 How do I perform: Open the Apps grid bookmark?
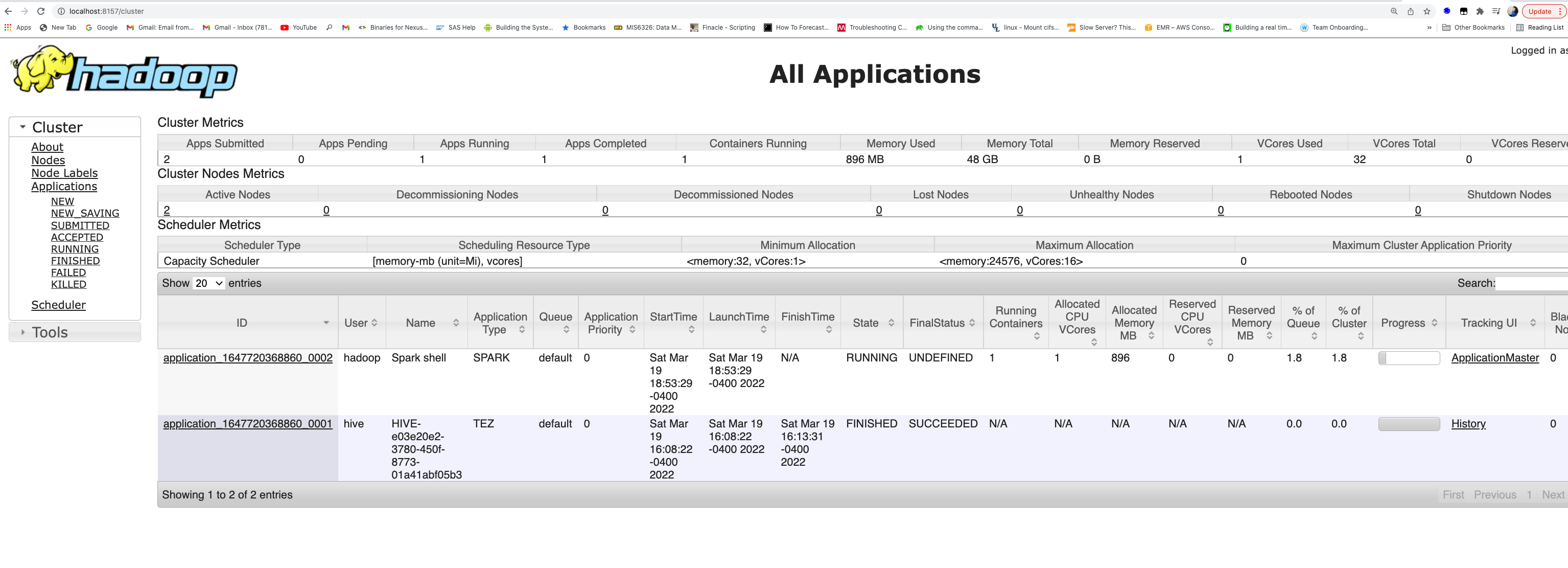(x=18, y=28)
